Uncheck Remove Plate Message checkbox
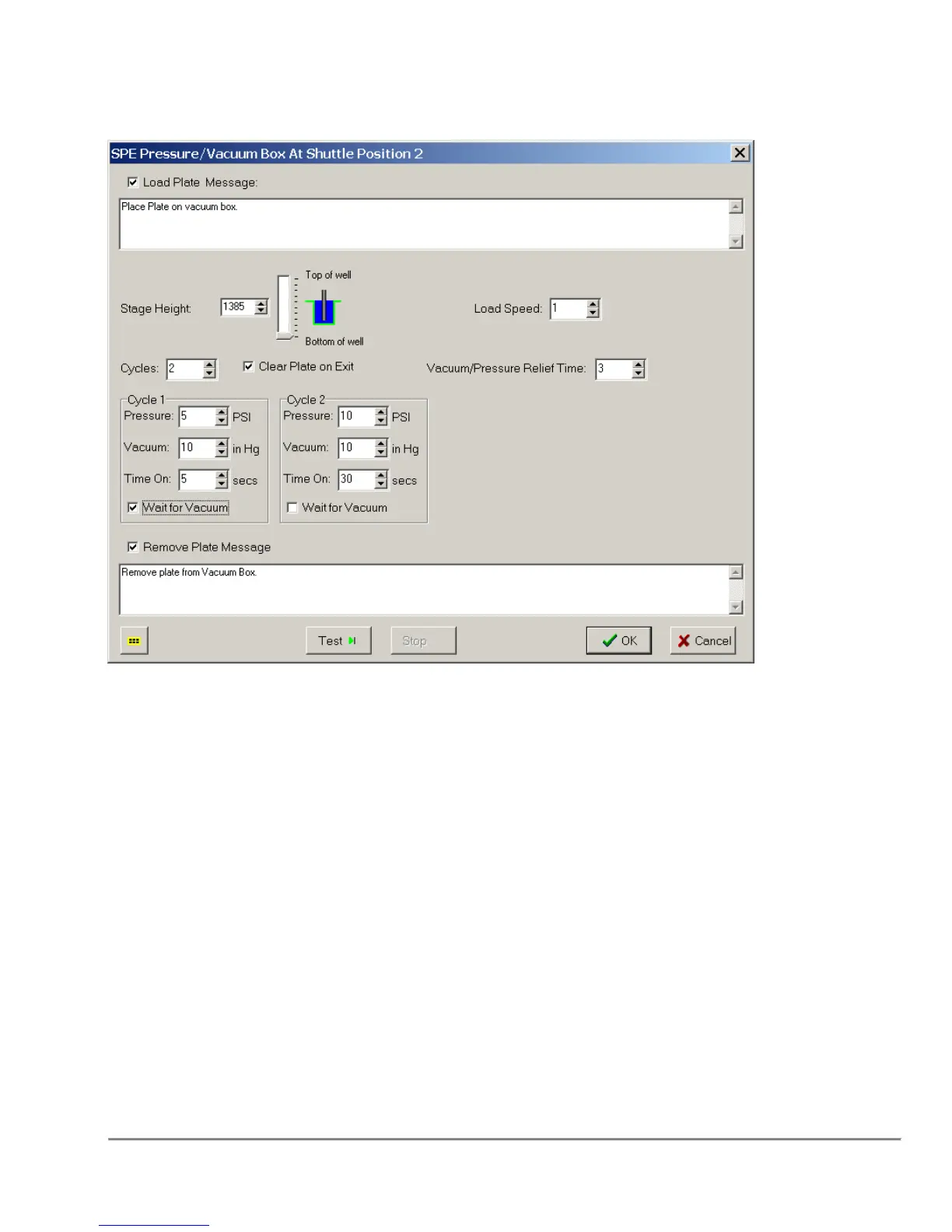This screenshot has height=1232, width=952. point(133,547)
